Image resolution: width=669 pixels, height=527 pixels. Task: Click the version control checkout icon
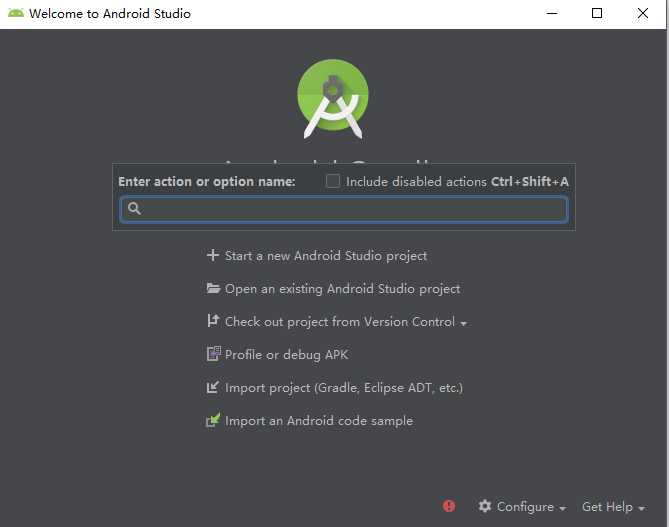(x=212, y=321)
